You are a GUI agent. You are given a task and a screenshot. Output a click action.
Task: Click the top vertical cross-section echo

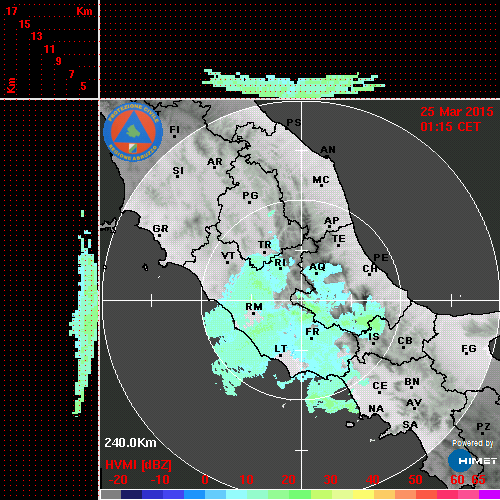pyautogui.click(x=293, y=83)
